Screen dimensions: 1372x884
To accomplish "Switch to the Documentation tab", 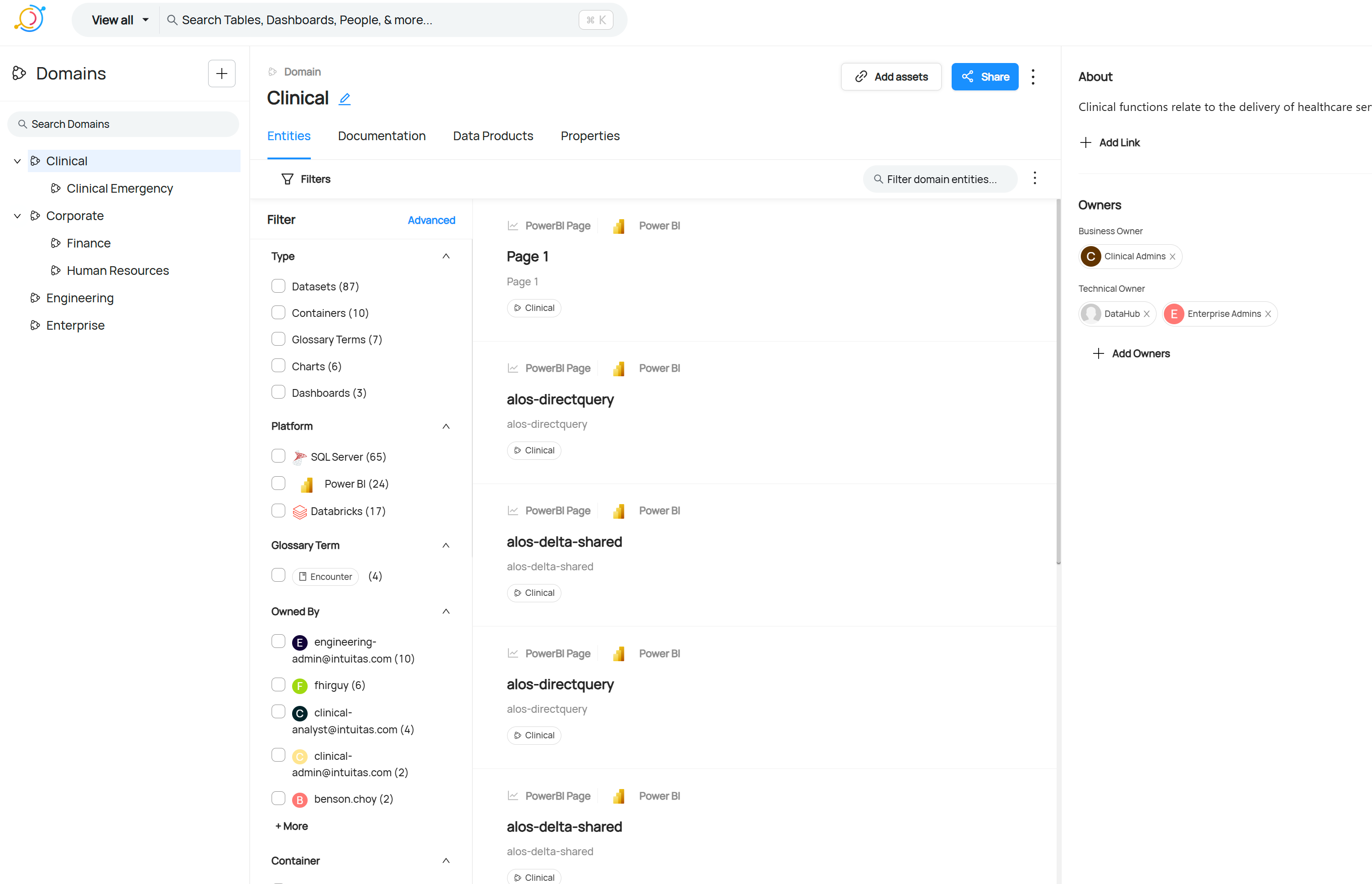I will [x=382, y=136].
